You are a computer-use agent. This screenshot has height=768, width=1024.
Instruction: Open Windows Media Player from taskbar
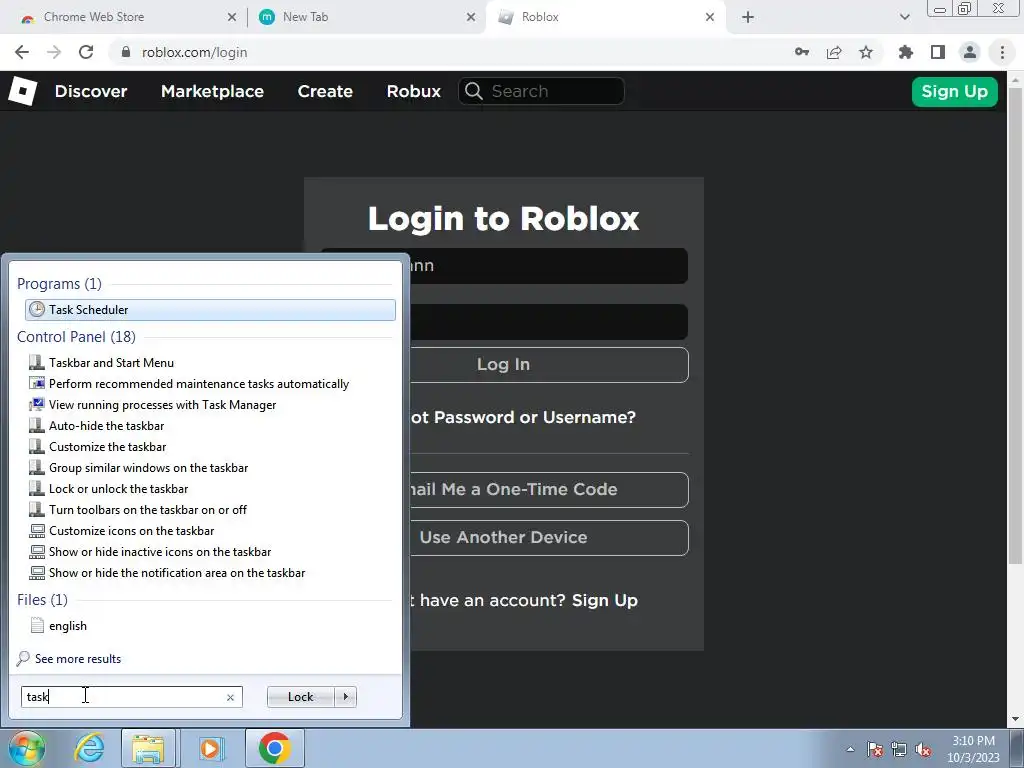coord(210,748)
